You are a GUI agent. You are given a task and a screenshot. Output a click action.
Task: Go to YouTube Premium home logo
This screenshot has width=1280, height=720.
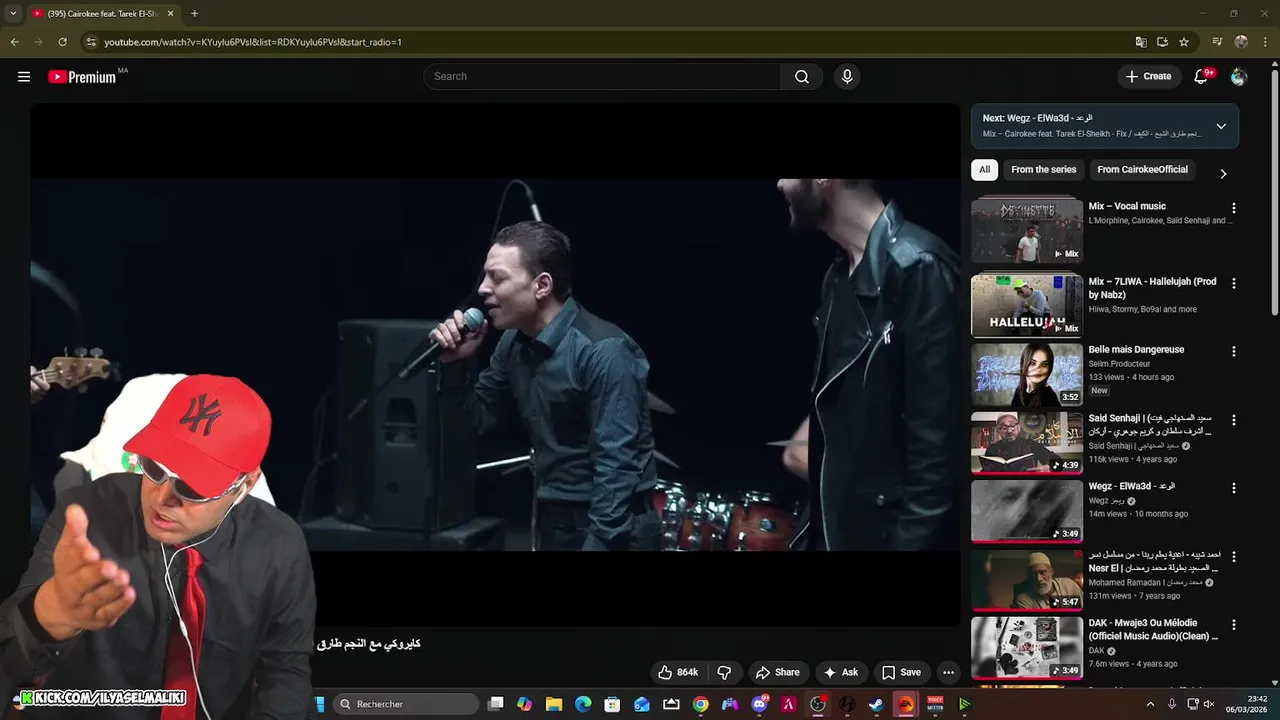click(83, 77)
